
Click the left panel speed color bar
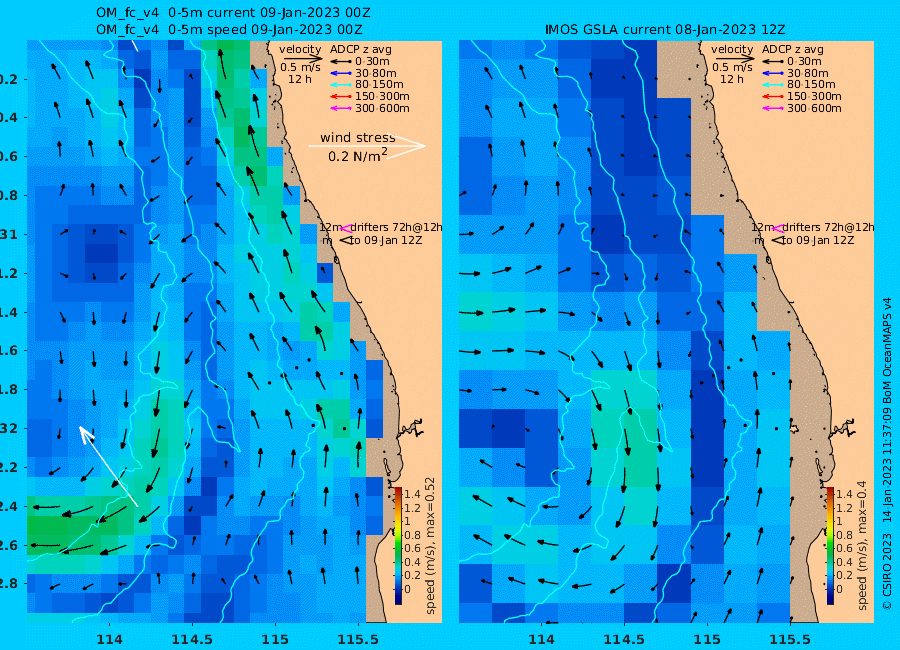click(398, 546)
